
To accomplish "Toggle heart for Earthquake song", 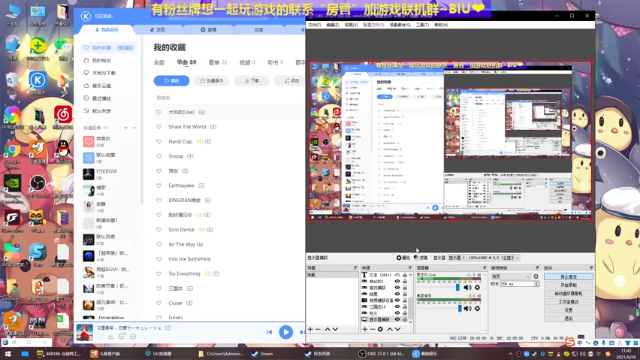I will pyautogui.click(x=159, y=186).
